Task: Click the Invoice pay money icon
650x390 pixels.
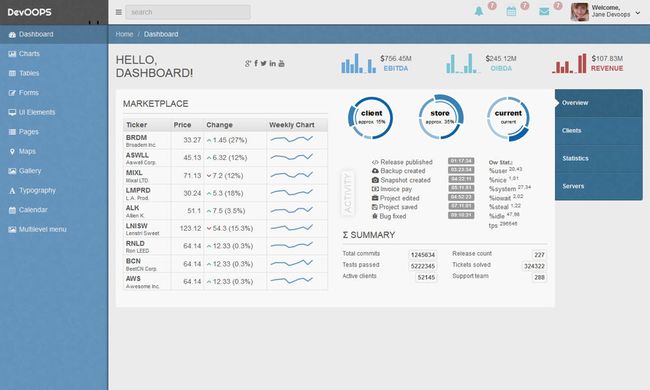Action: tap(375, 189)
